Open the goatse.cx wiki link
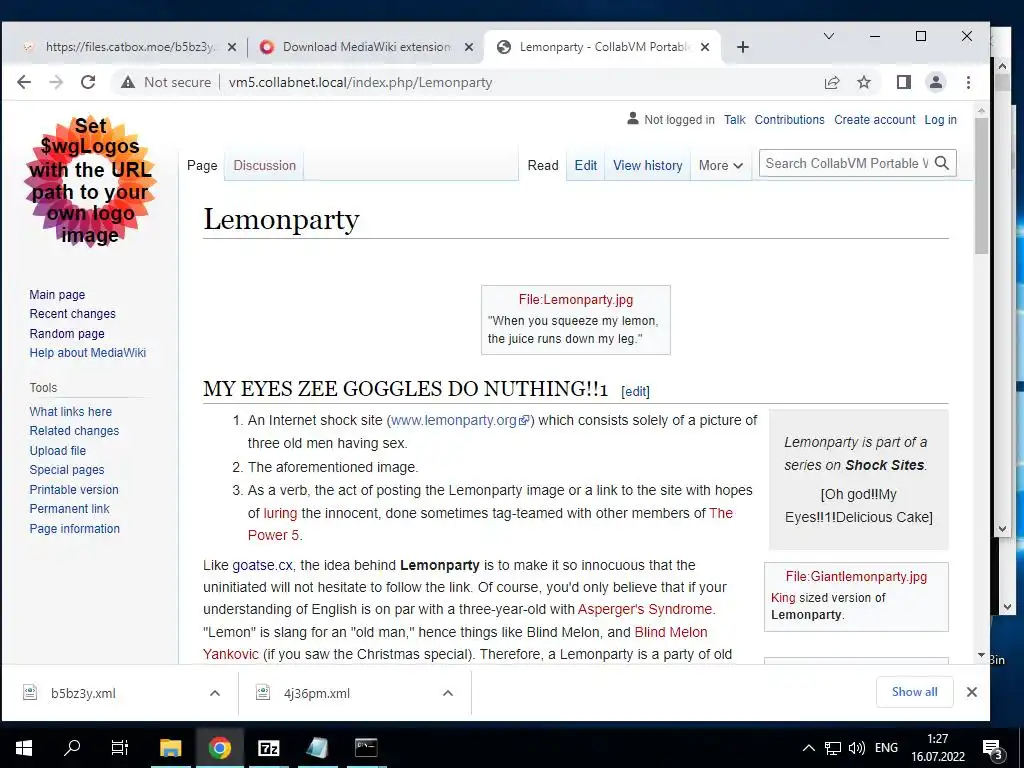The image size is (1024, 768). (x=262, y=565)
